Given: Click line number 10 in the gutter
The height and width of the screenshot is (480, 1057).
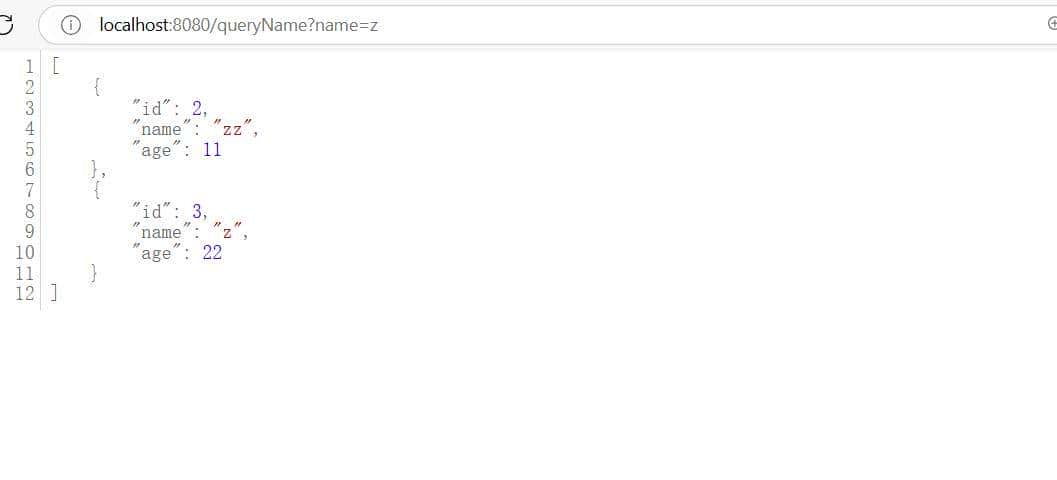Looking at the screenshot, I should pos(24,253).
